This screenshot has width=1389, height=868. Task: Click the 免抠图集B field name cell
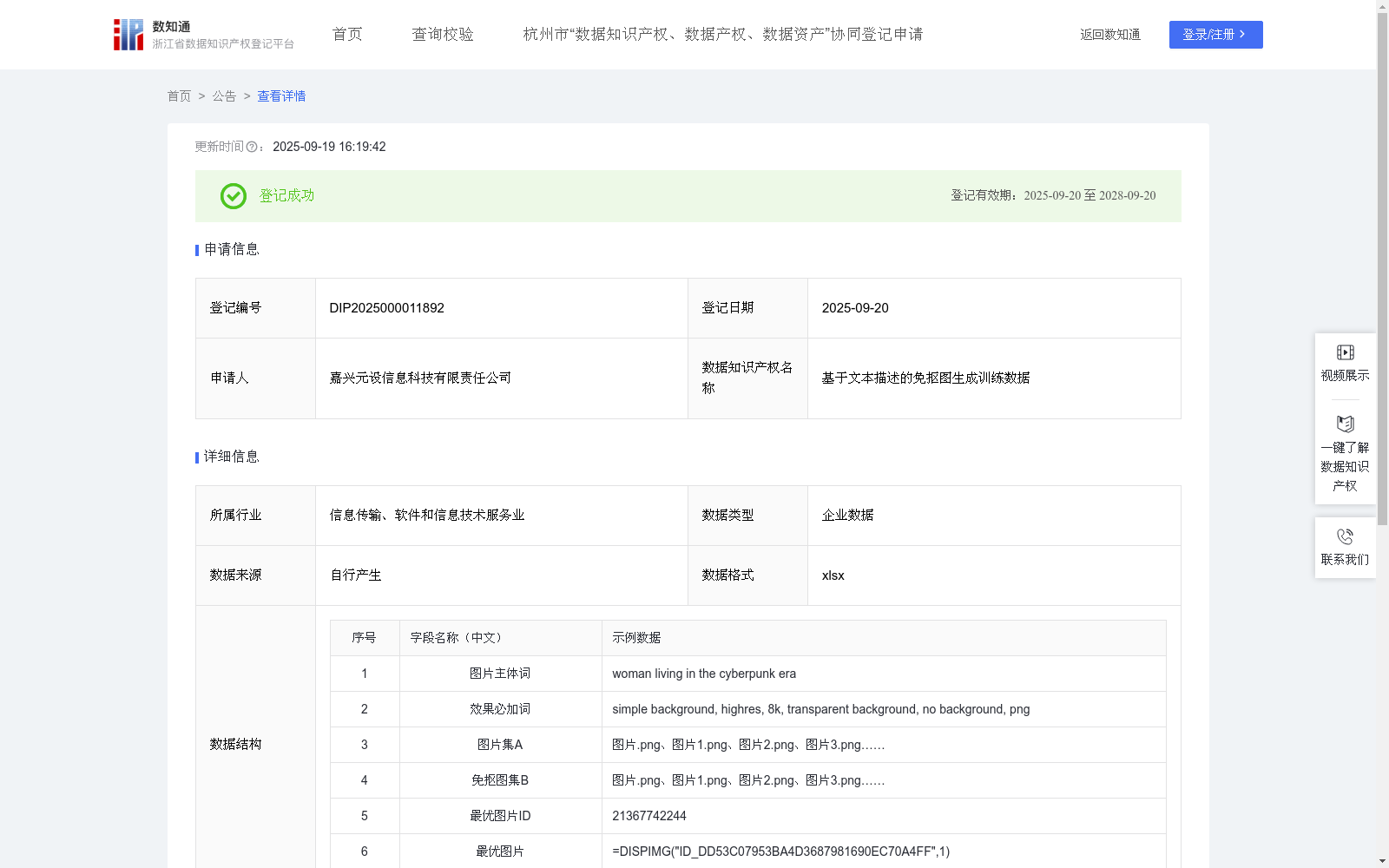click(x=500, y=780)
